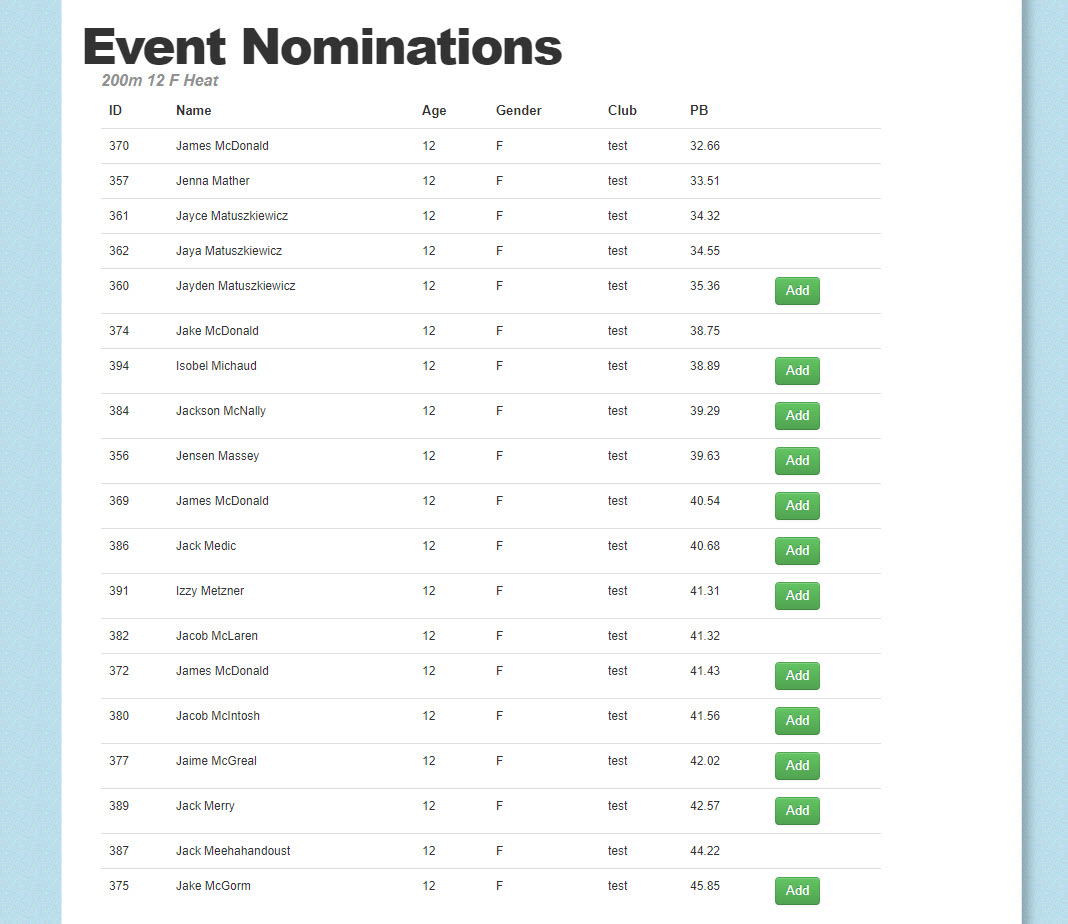Image resolution: width=1068 pixels, height=924 pixels.
Task: Click Add beside Jacob McIntosh
Action: (x=797, y=721)
